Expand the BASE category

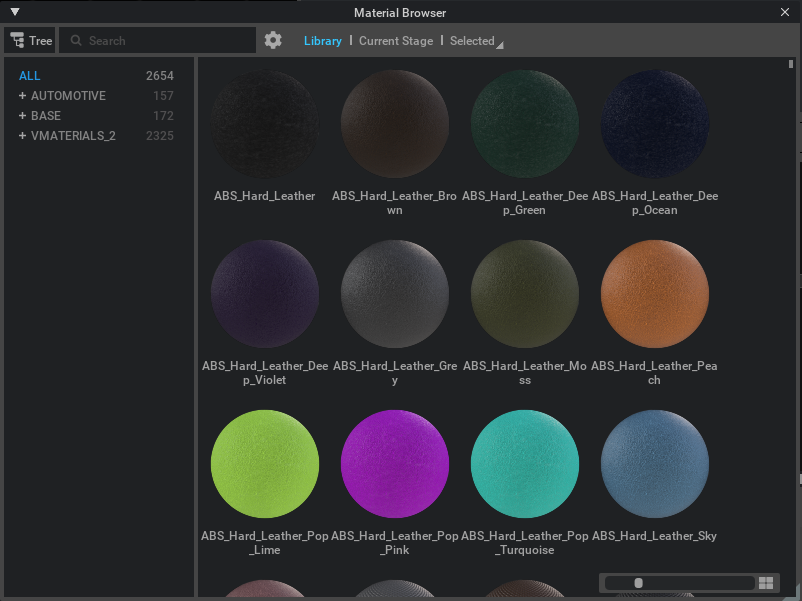tap(22, 115)
